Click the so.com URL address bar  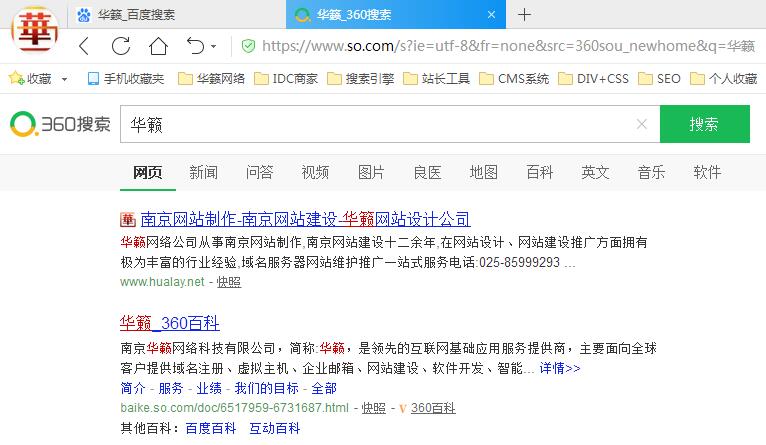click(508, 46)
